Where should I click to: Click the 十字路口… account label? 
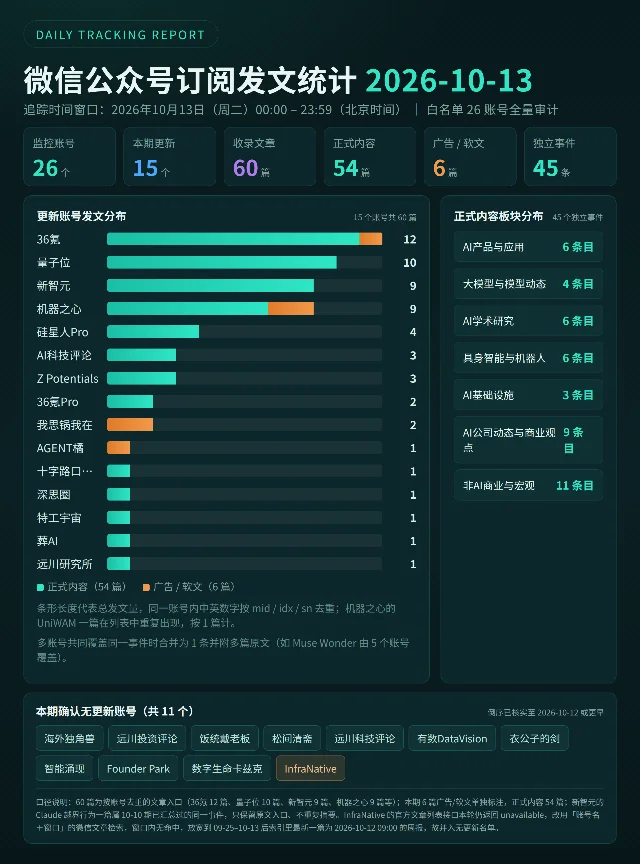coord(64,471)
